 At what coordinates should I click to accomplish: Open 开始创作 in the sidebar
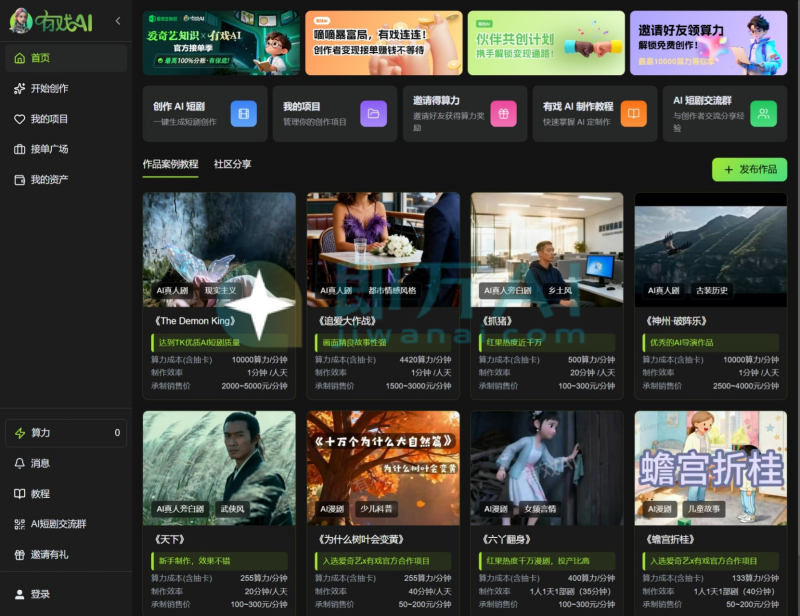click(49, 89)
